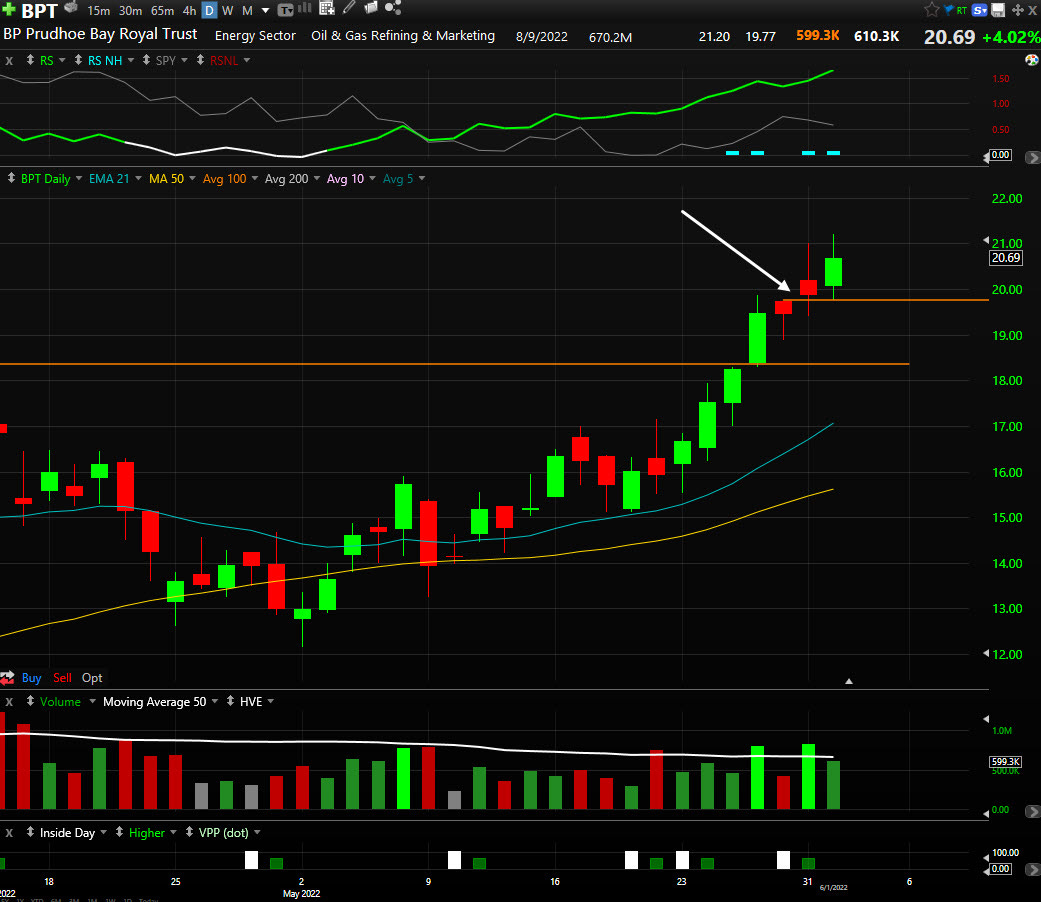Click the Sell link
Viewport: 1041px width, 902px height.
point(62,678)
